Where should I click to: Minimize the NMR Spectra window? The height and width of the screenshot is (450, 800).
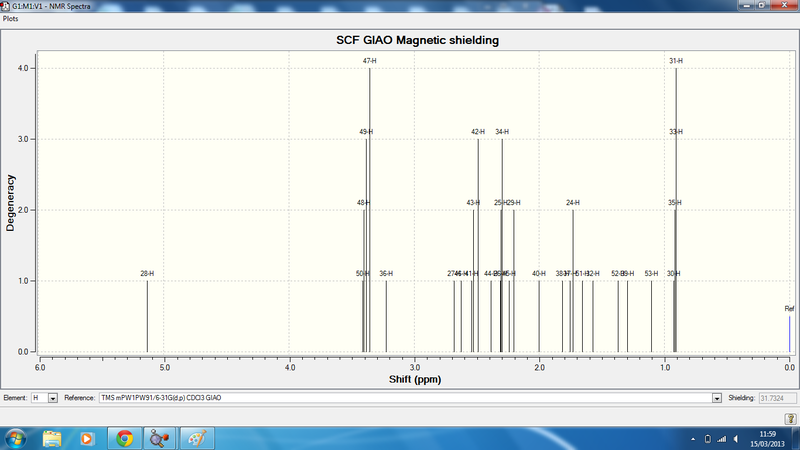pyautogui.click(x=746, y=5)
